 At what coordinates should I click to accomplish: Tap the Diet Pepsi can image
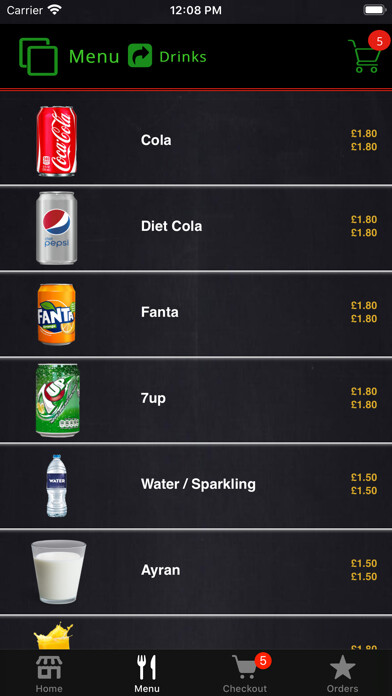click(x=56, y=228)
